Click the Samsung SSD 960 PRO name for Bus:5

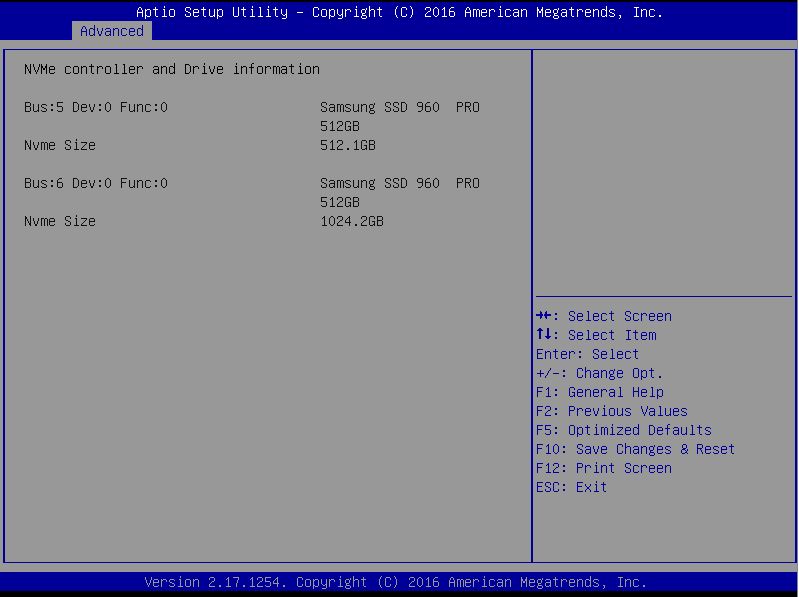pyautogui.click(x=400, y=117)
